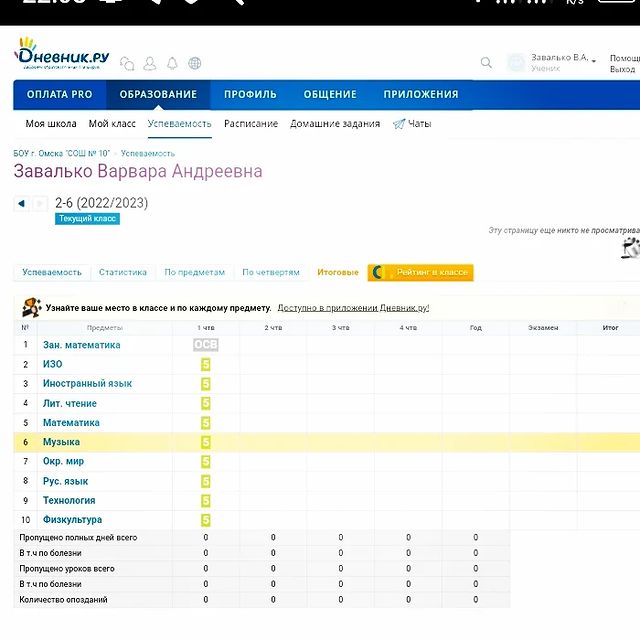This screenshot has height=640, width=640.
Task: Go to previous class with left arrow
Action: click(21, 203)
